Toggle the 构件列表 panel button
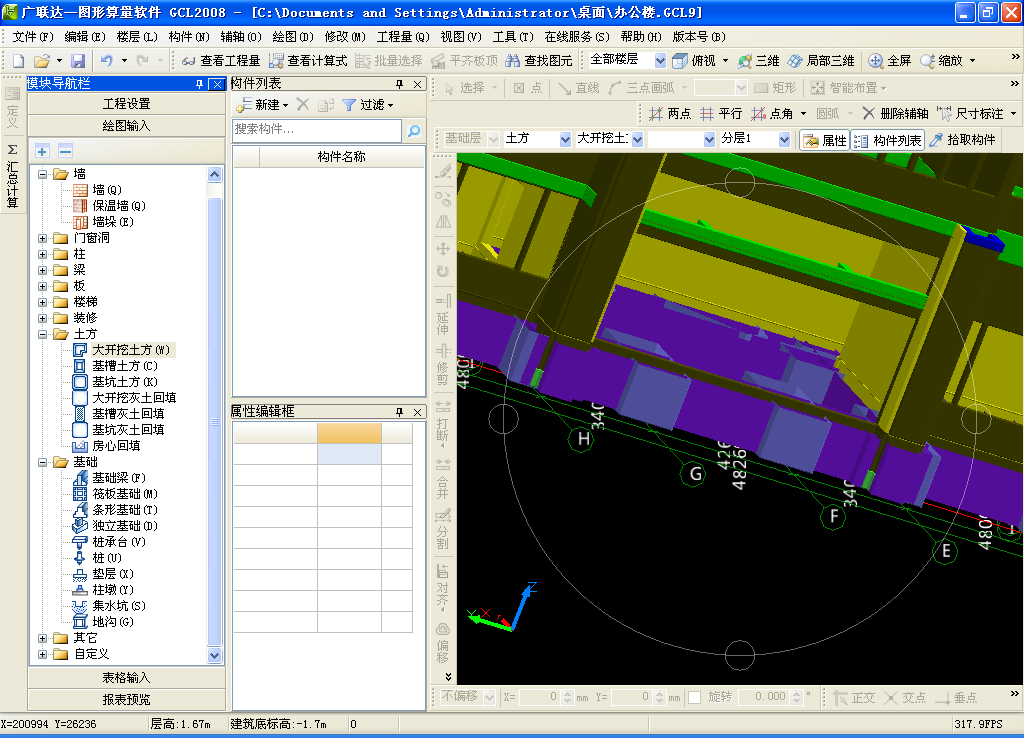Viewport: 1024px width, 738px height. [x=888, y=140]
